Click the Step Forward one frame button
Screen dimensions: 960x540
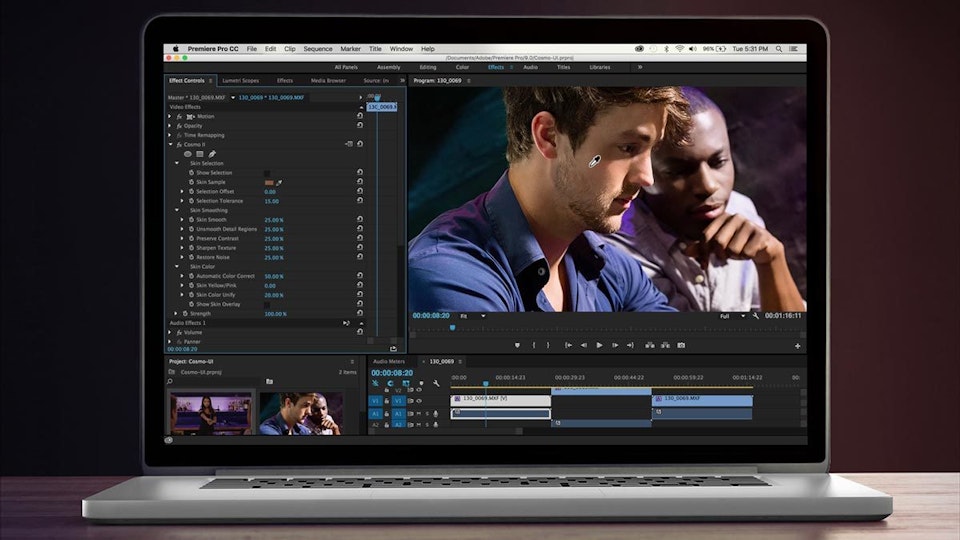(616, 345)
